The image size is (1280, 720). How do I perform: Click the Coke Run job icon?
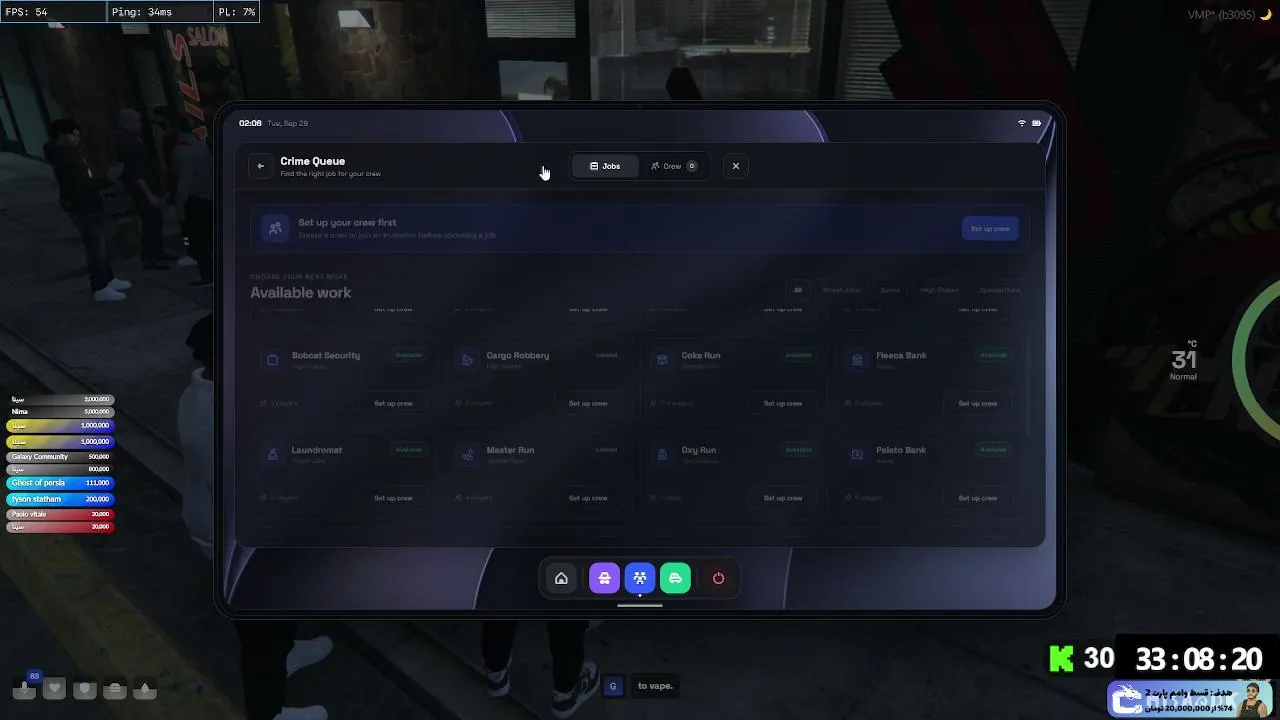pyautogui.click(x=662, y=359)
